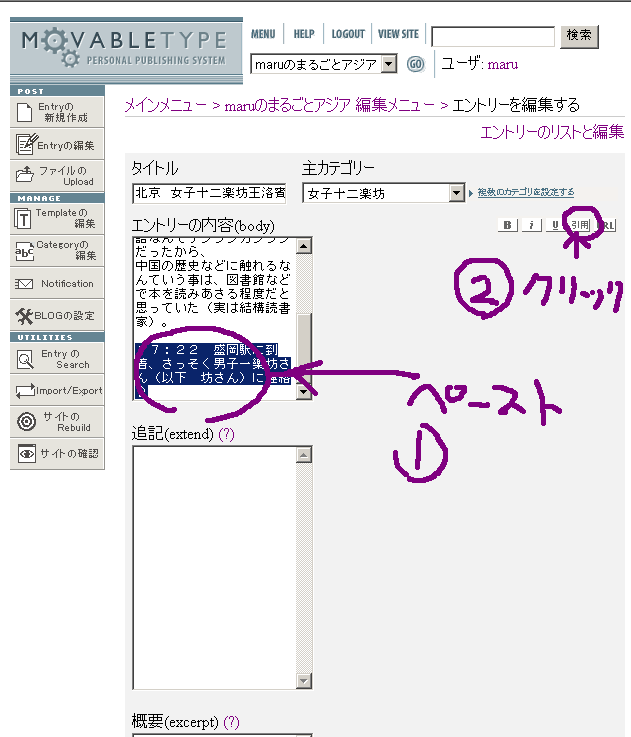Open the File Upload sidebar item

[57, 175]
